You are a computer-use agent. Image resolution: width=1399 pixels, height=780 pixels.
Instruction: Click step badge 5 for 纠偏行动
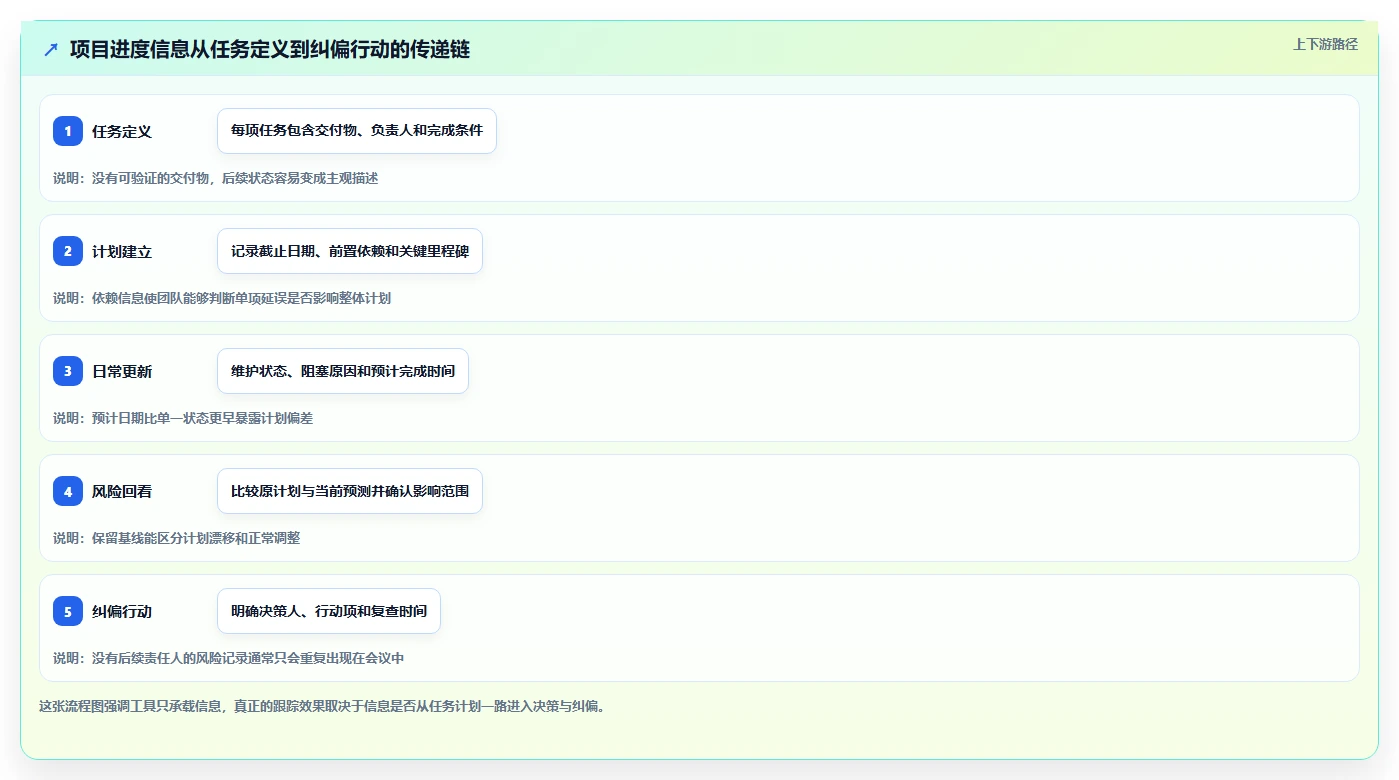(68, 611)
